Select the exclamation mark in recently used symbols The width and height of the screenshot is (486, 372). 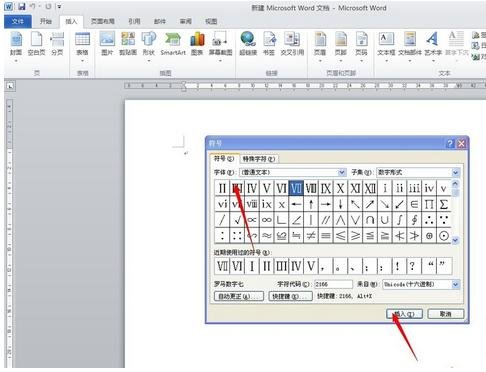[397, 266]
